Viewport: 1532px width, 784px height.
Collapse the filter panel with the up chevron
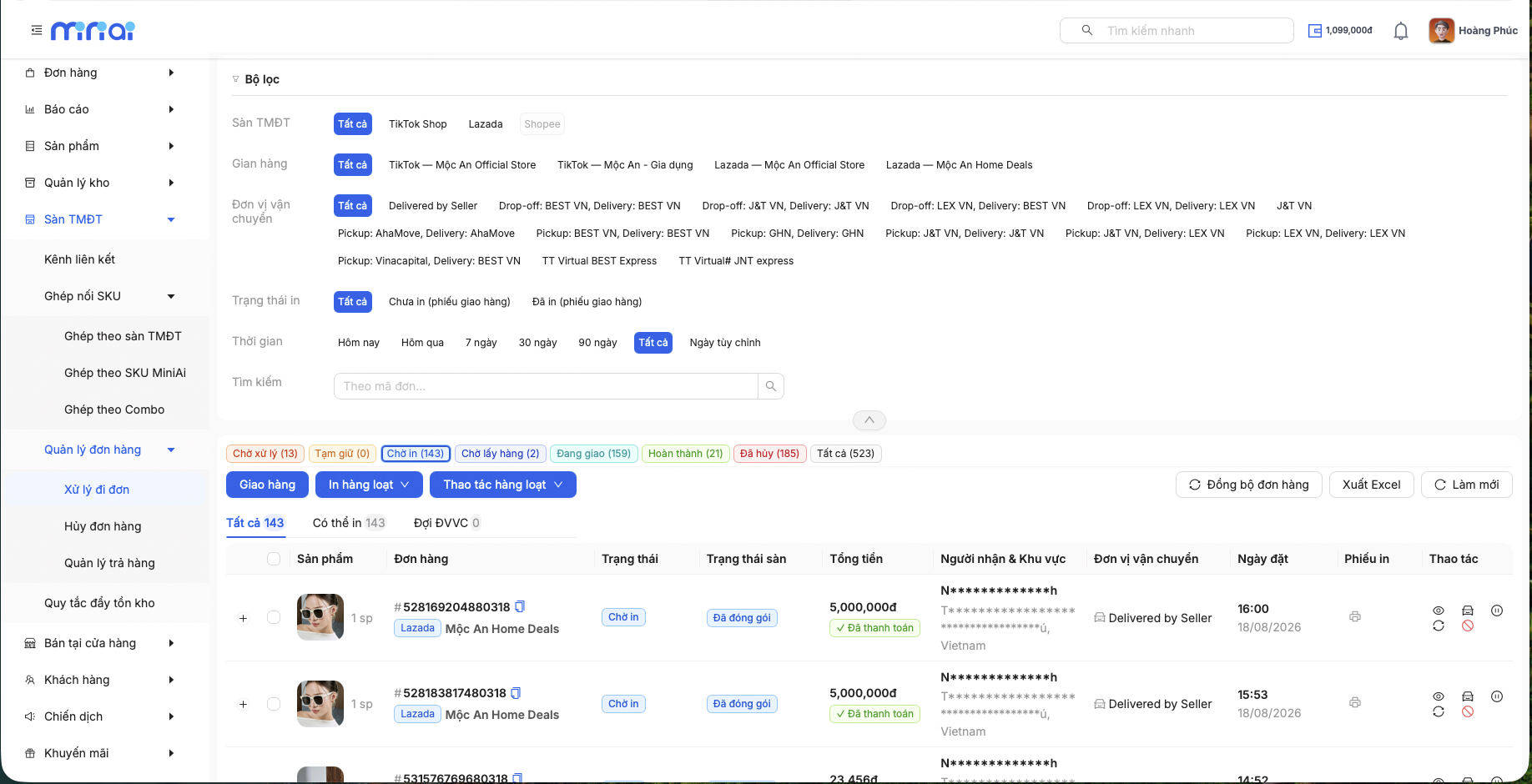(869, 420)
